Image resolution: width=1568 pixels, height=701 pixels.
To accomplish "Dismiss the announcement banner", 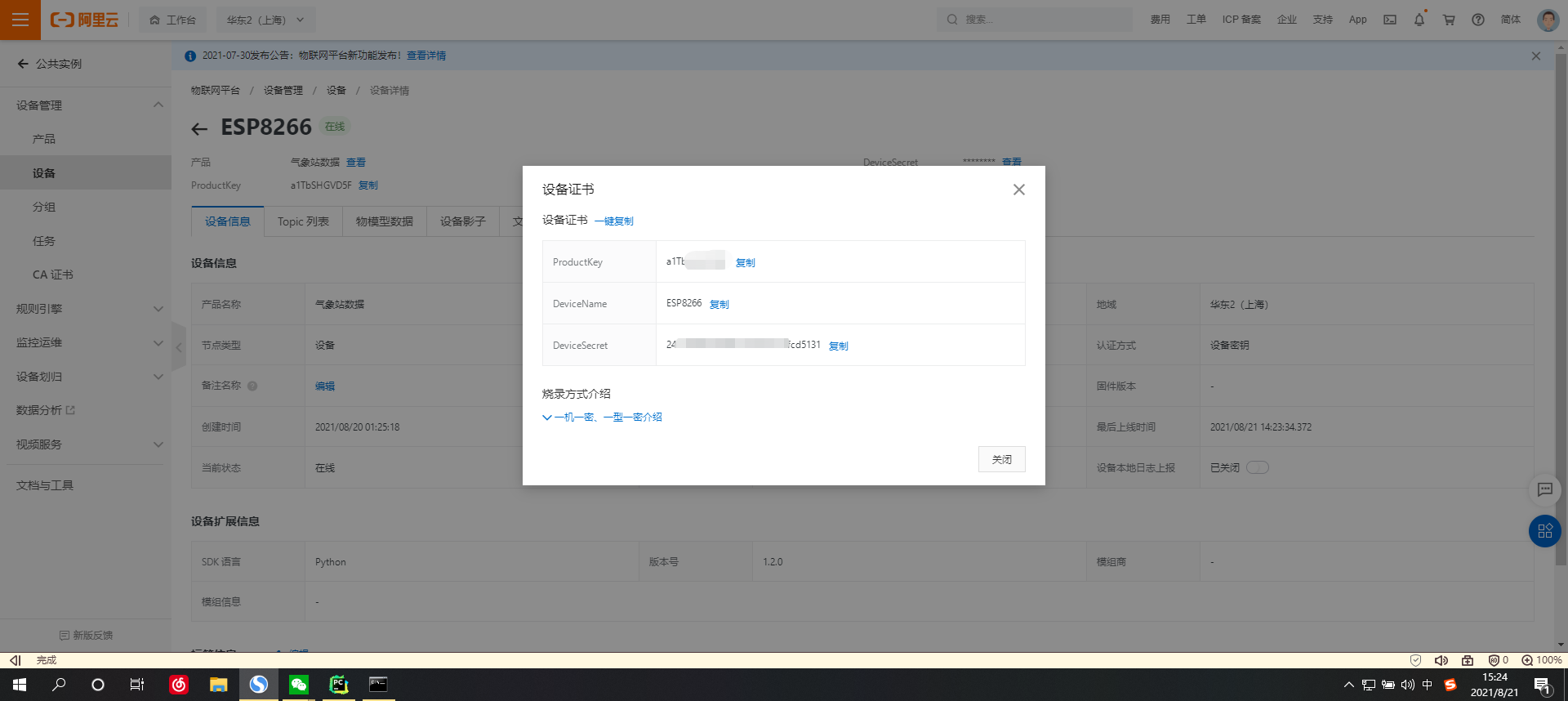I will pos(1536,56).
